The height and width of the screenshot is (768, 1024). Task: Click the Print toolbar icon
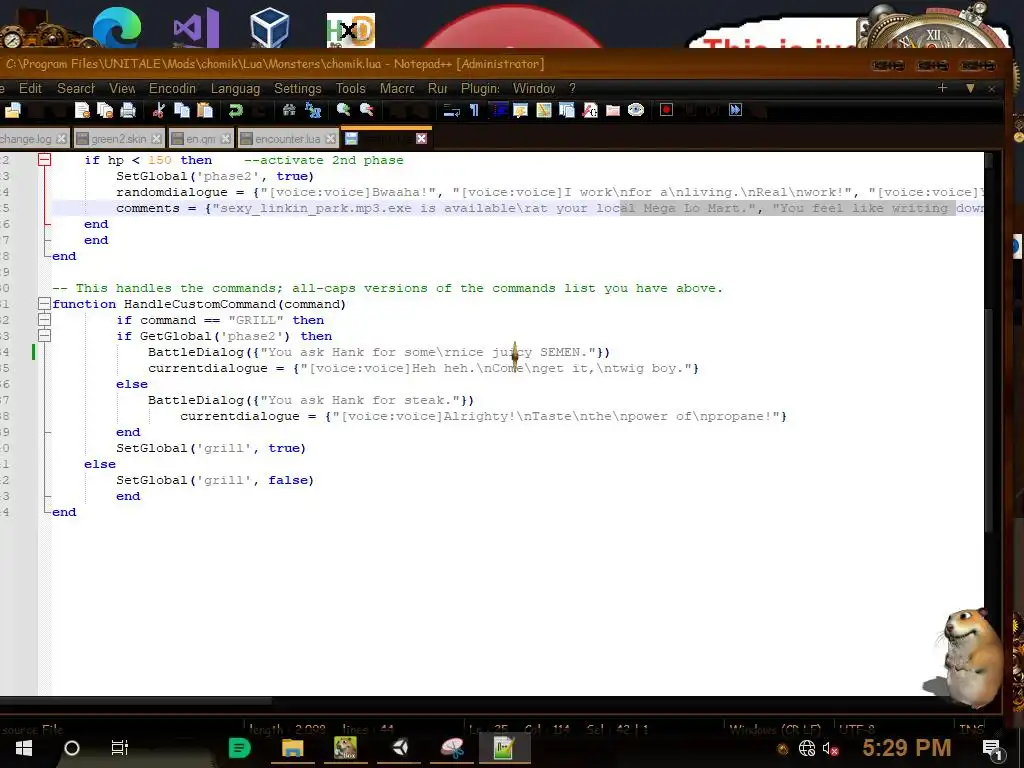pos(128,110)
